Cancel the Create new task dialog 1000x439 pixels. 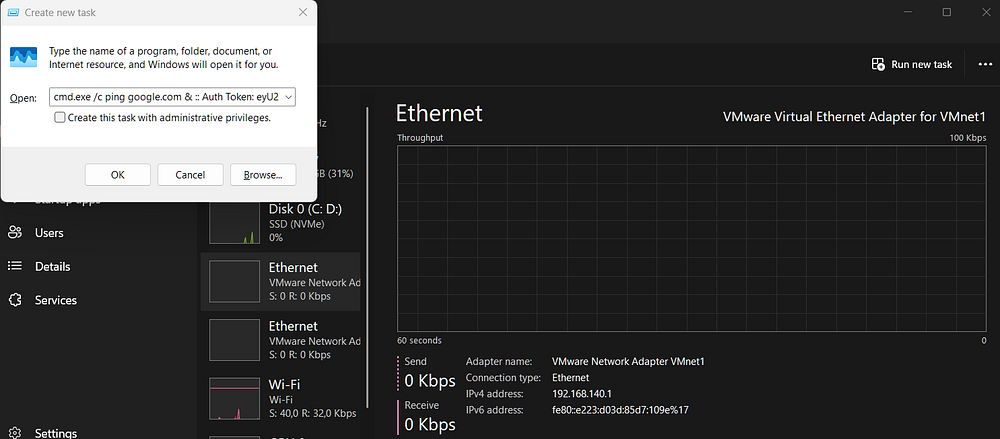[190, 174]
